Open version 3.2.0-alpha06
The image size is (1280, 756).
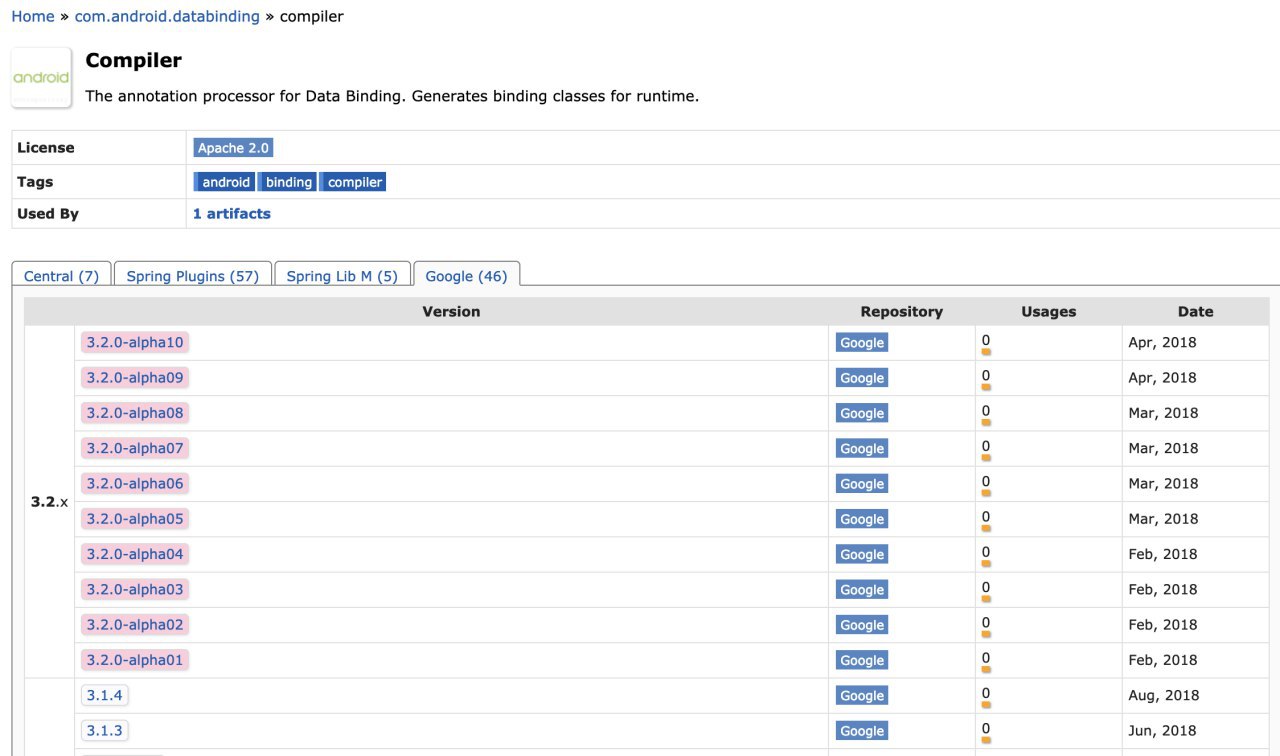tap(135, 483)
